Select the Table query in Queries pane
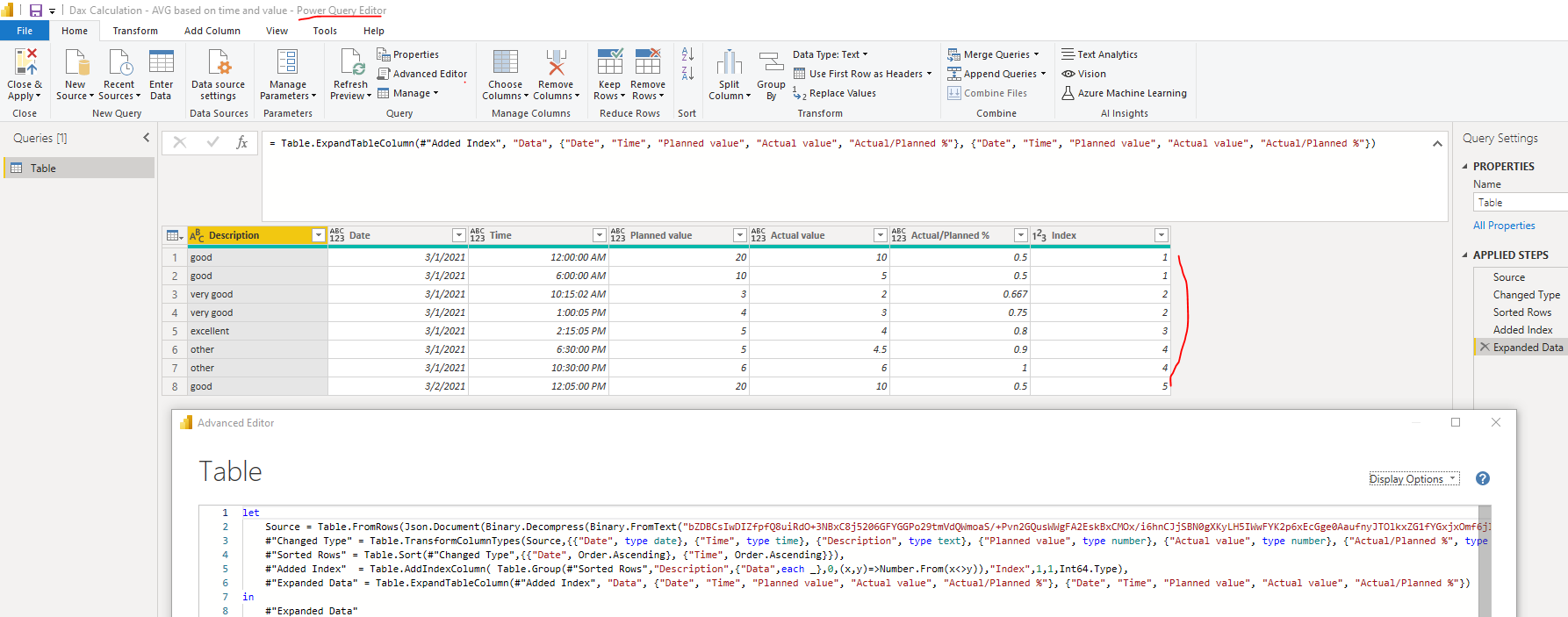The image size is (1568, 617). tap(79, 168)
